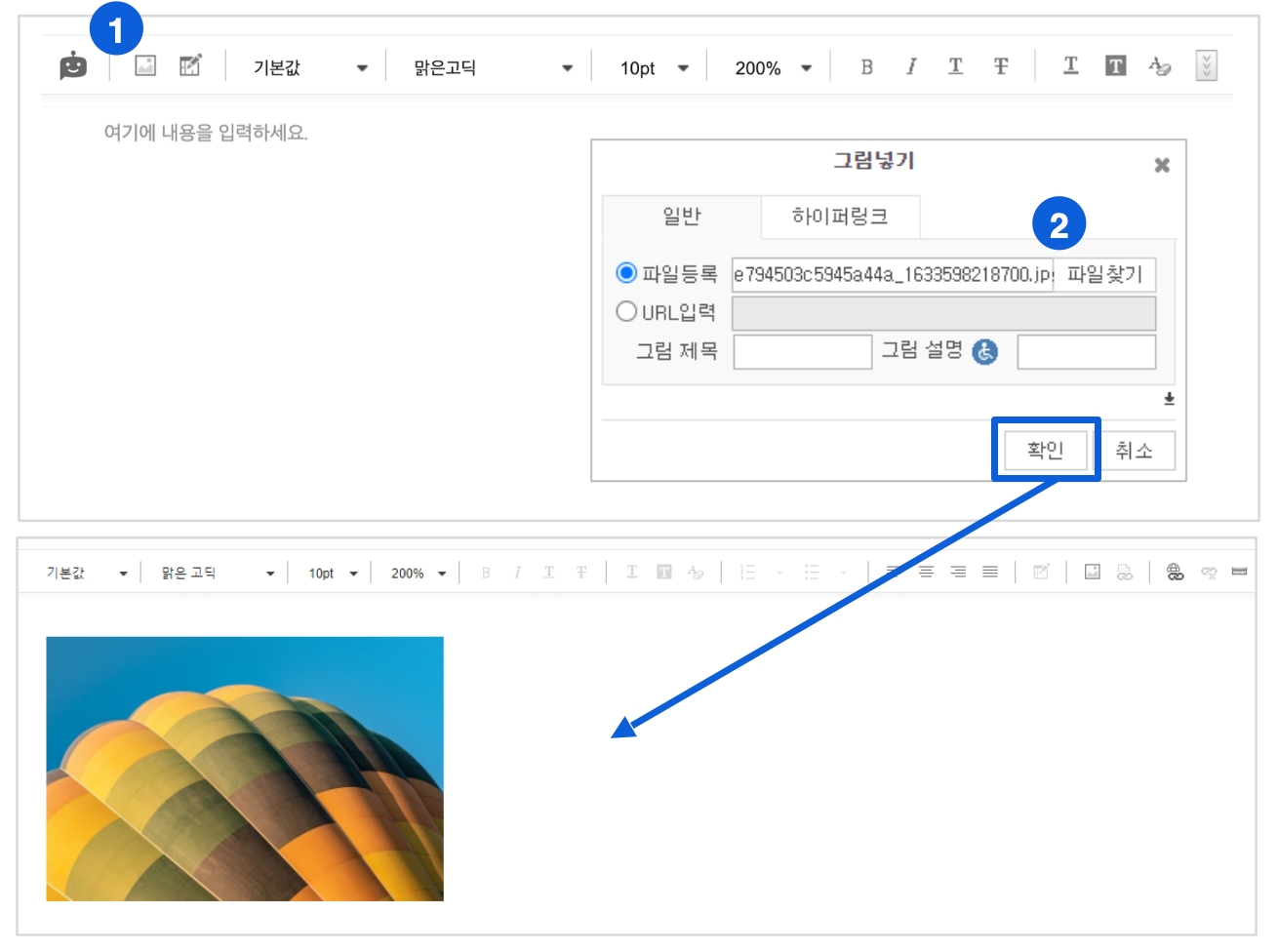Pick the text background color in the top toolbar
The width and height of the screenshot is (1278, 952).
point(1115,66)
